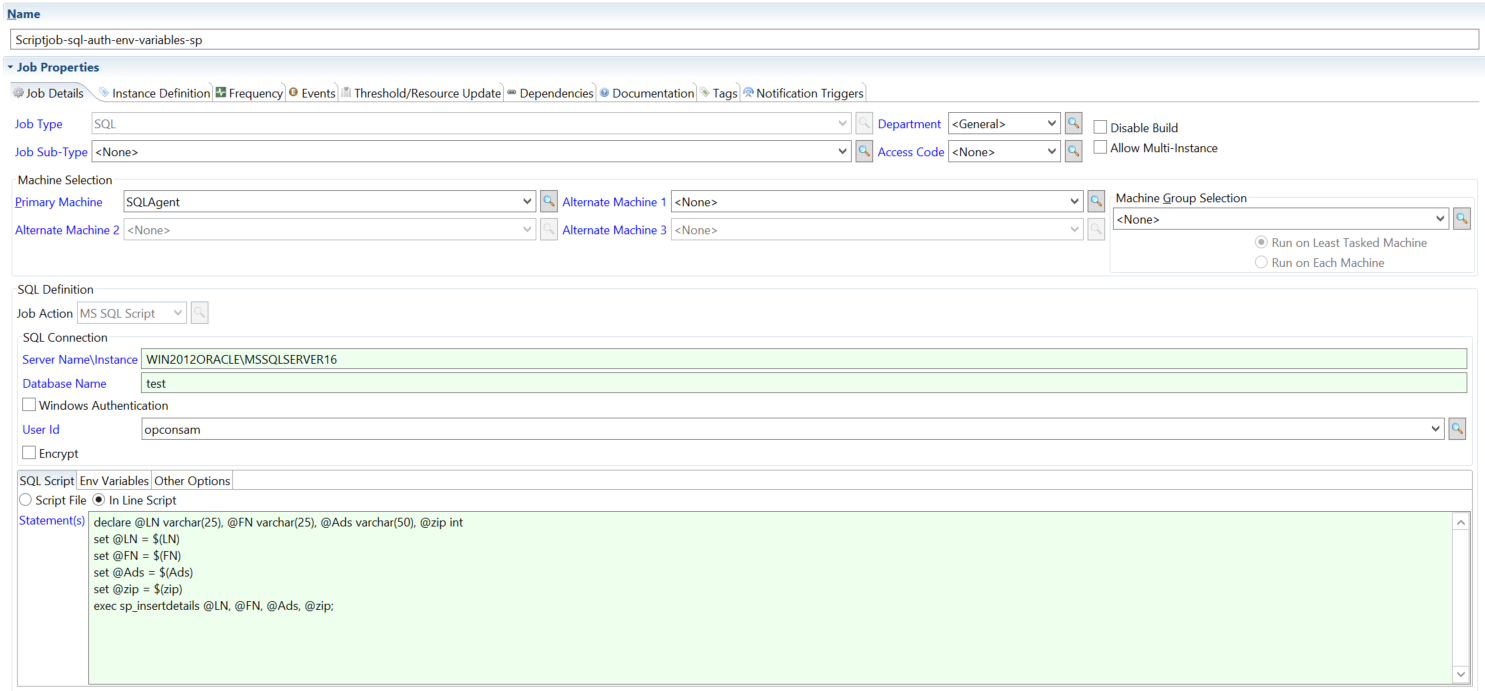Click the Job Sub-Type magnifier lookup icon
Viewport: 1485px width, 691px height.
(x=864, y=152)
